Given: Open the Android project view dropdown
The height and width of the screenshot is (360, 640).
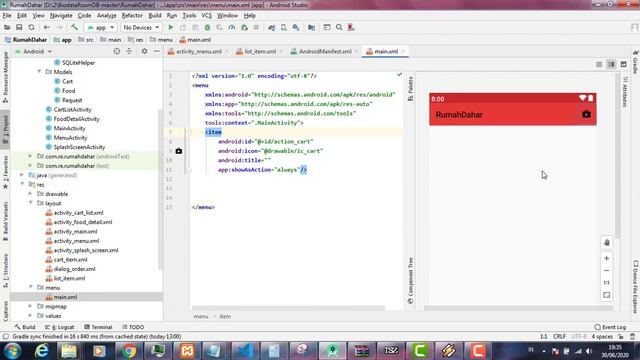Looking at the screenshot, I should point(33,51).
